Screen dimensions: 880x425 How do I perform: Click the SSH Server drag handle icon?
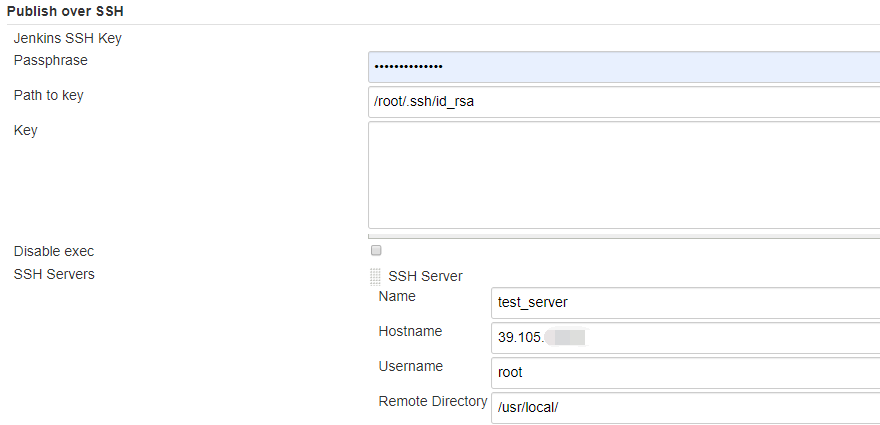375,276
